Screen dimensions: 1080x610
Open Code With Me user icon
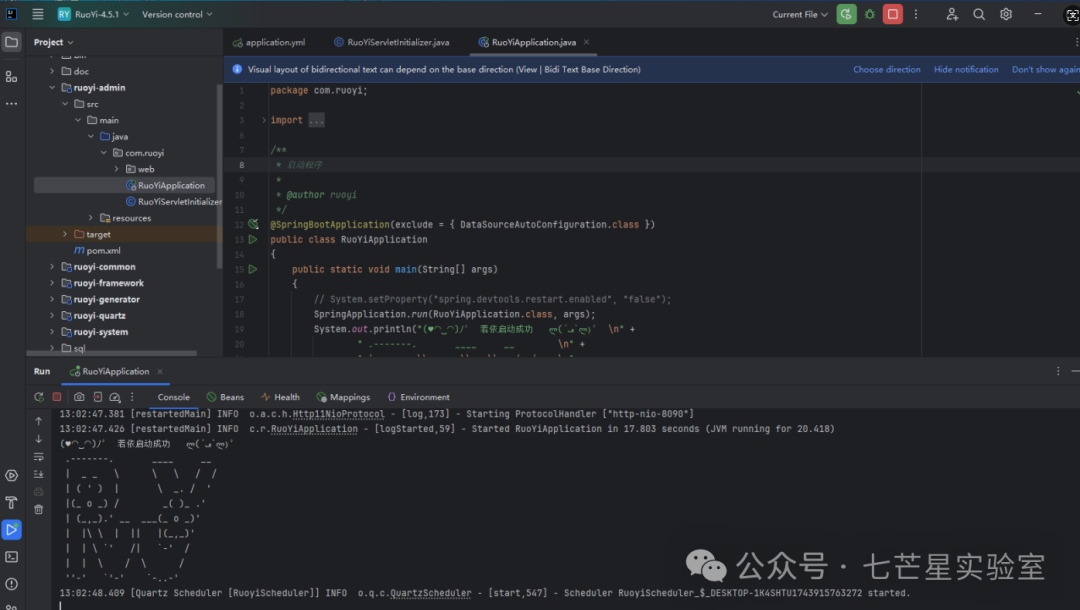pyautogui.click(x=952, y=14)
